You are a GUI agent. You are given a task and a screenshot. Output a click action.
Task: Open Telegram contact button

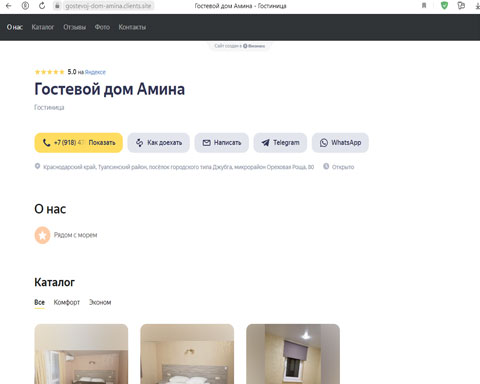pyautogui.click(x=280, y=143)
